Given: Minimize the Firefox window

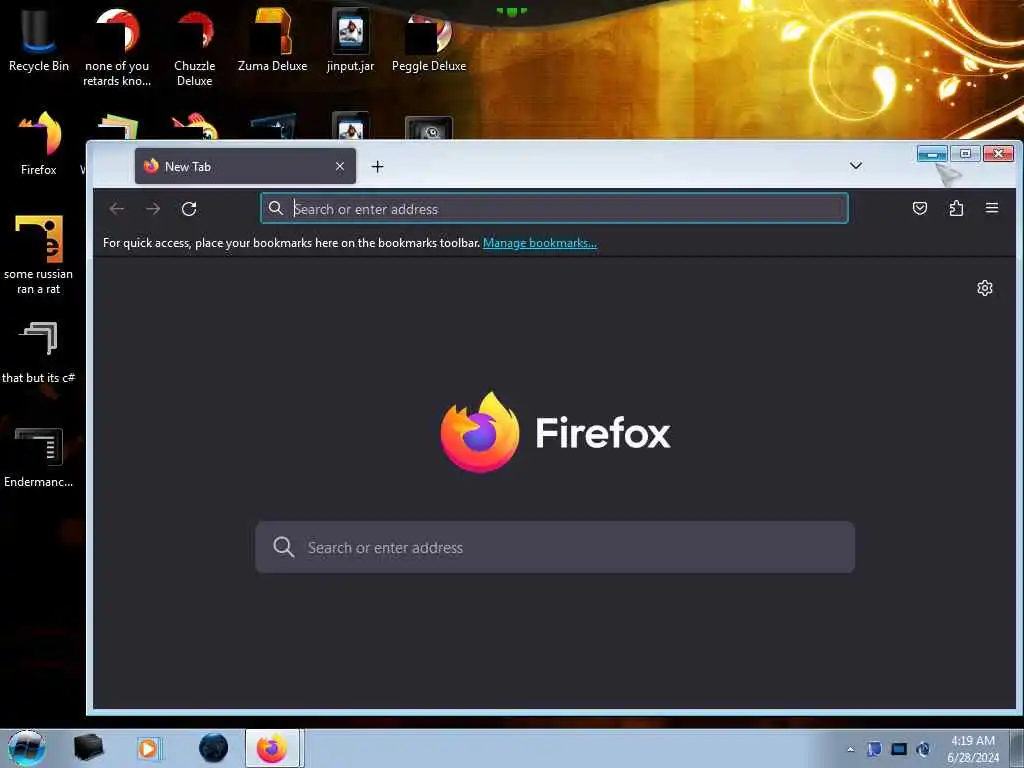Looking at the screenshot, I should pyautogui.click(x=932, y=153).
